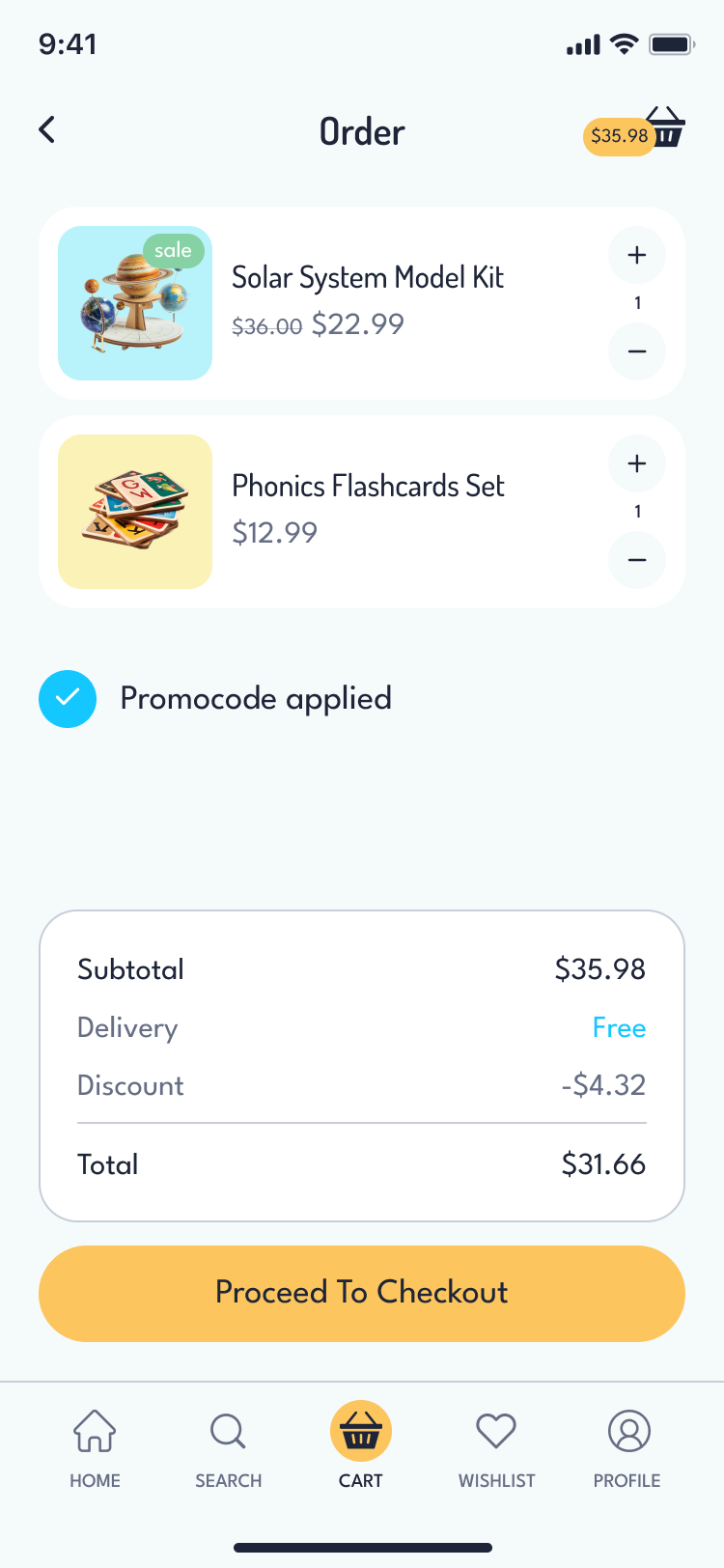
Task: Tap the Phonics Flashcards Set title
Action: (x=368, y=486)
